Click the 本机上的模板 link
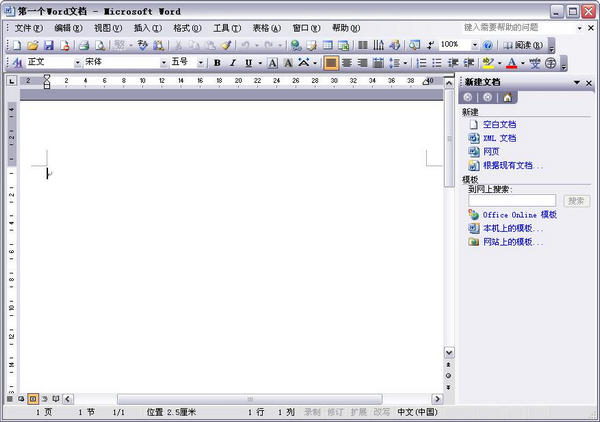This screenshot has height=422, width=600. point(513,228)
